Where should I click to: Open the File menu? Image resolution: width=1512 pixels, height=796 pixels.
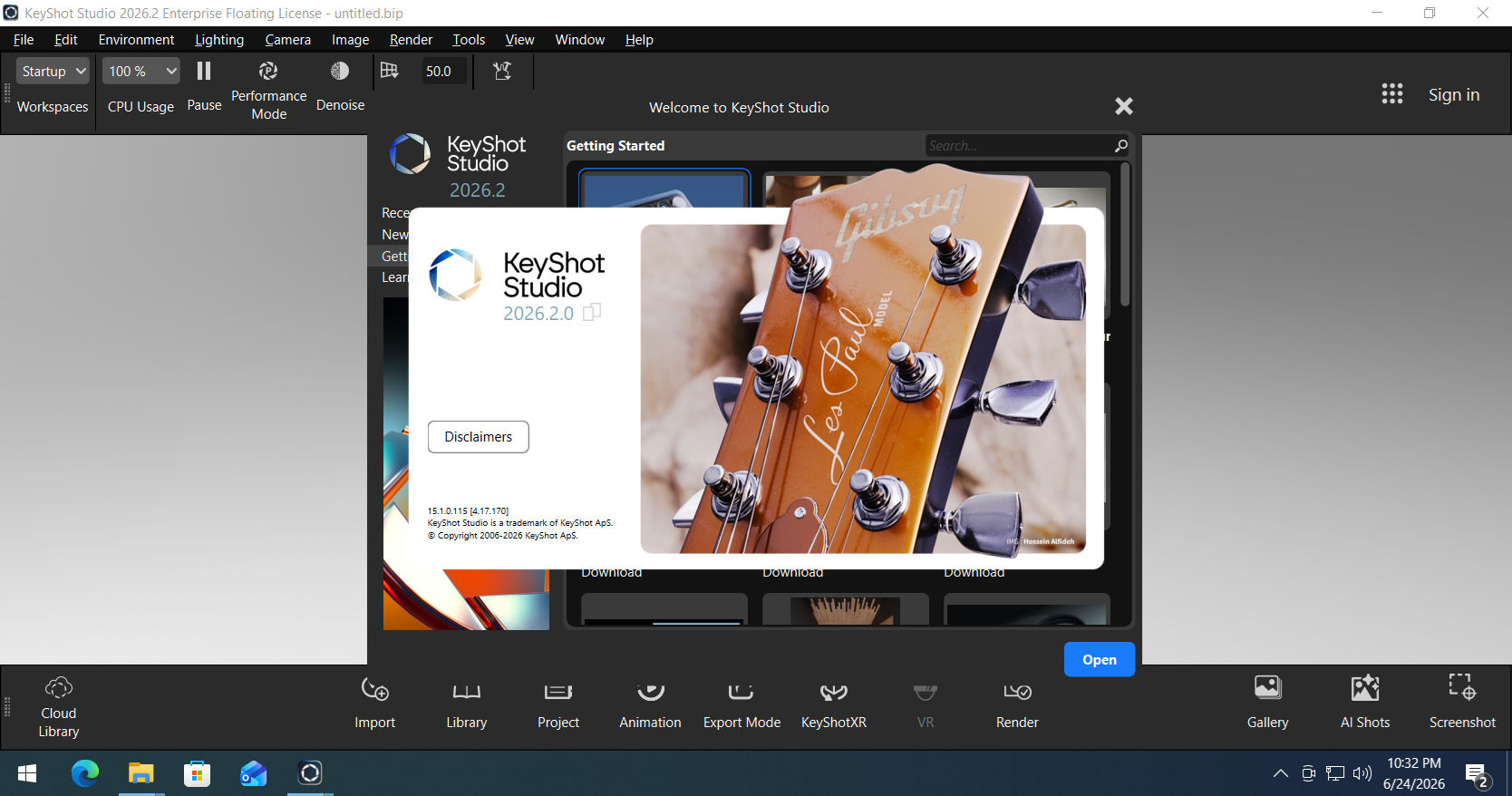24,40
